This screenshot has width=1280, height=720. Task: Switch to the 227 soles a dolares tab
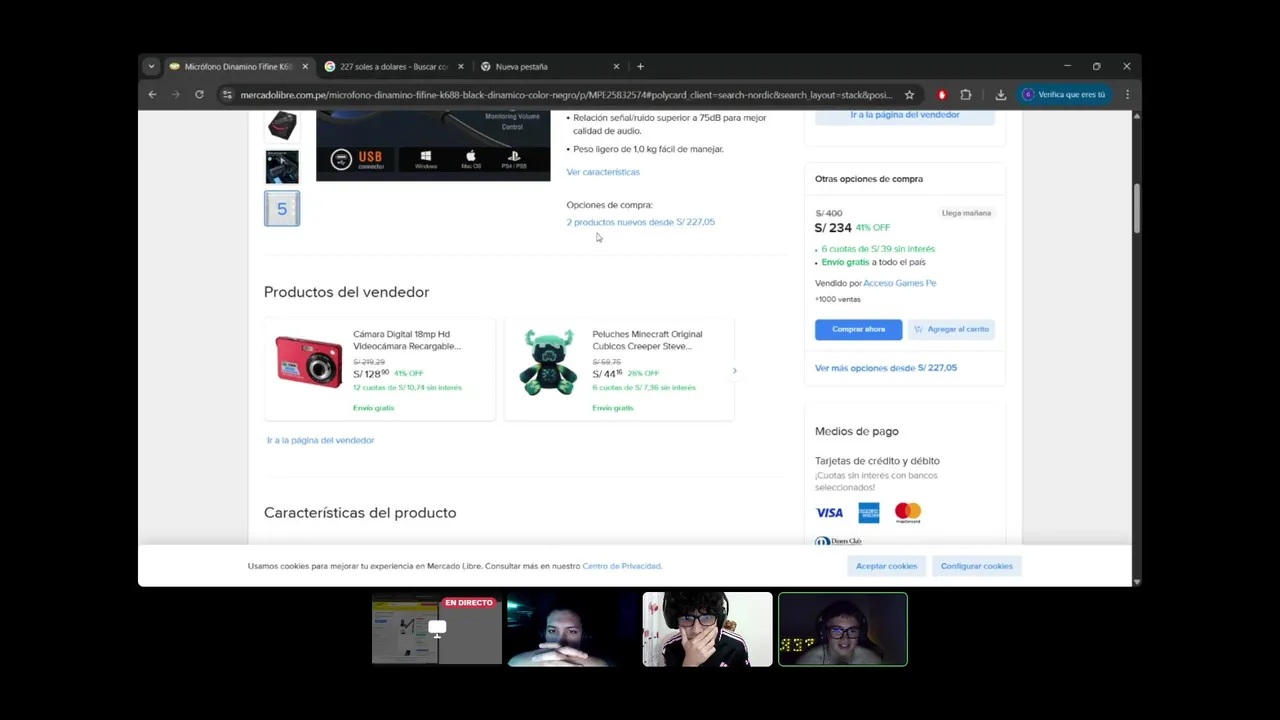pyautogui.click(x=393, y=67)
